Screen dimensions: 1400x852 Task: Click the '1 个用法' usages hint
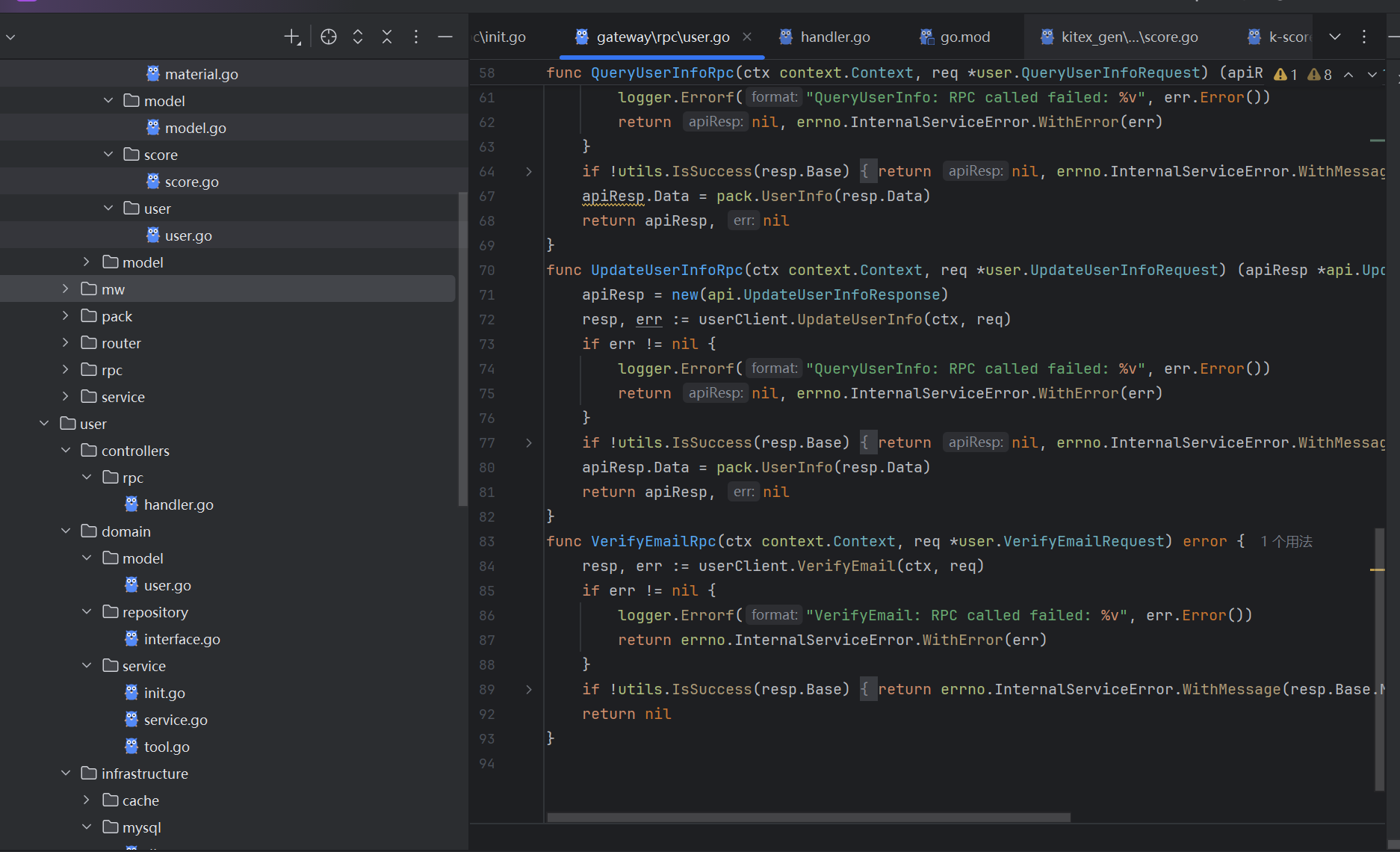pos(1286,541)
